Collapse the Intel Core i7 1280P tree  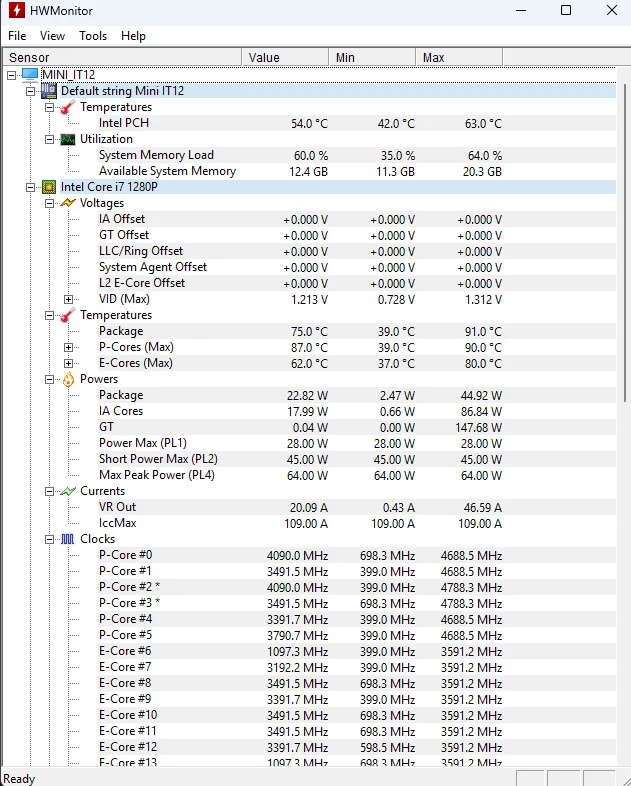tap(31, 187)
